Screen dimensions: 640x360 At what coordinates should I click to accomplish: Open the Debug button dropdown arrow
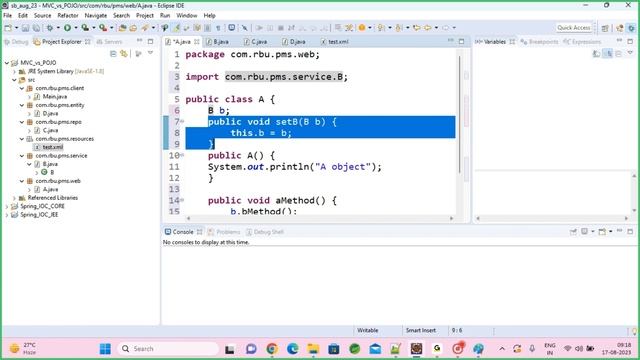pyautogui.click(x=58, y=28)
